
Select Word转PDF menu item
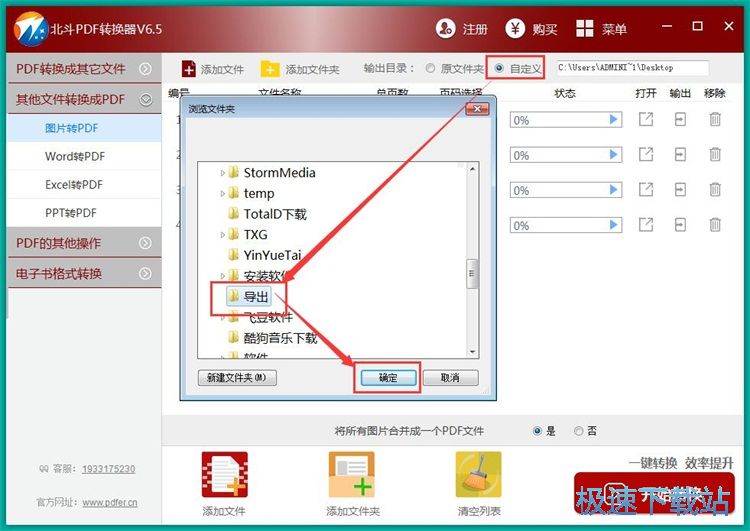[84, 156]
